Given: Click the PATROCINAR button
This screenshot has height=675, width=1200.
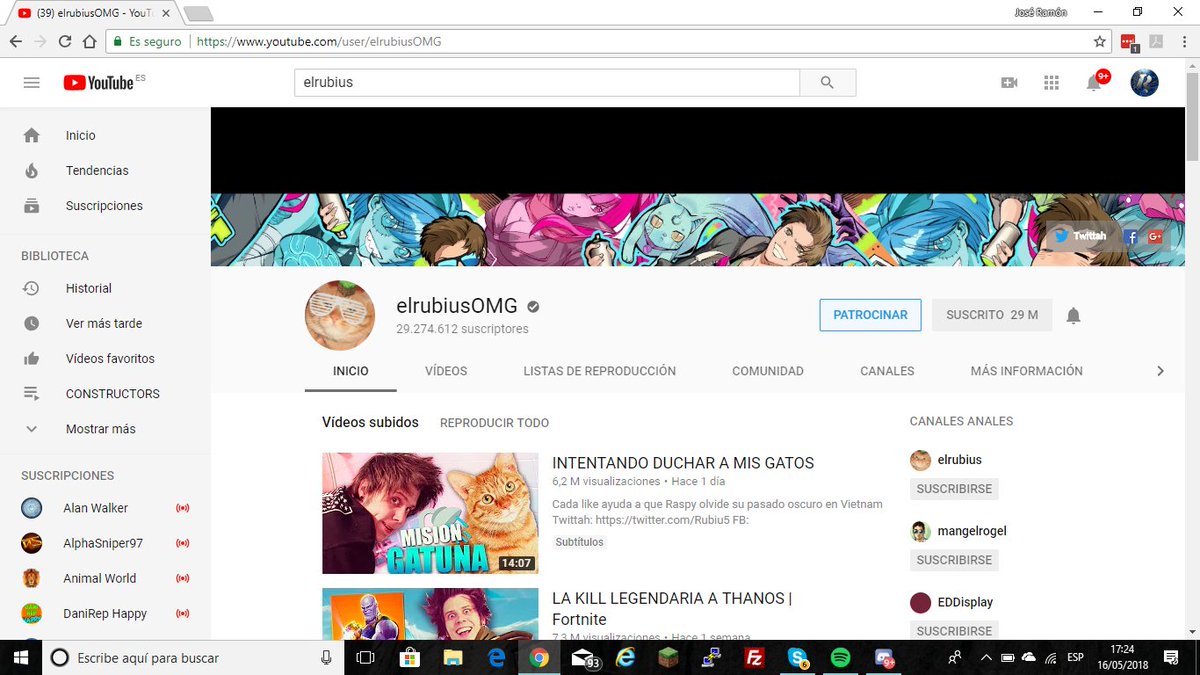Looking at the screenshot, I should point(870,315).
